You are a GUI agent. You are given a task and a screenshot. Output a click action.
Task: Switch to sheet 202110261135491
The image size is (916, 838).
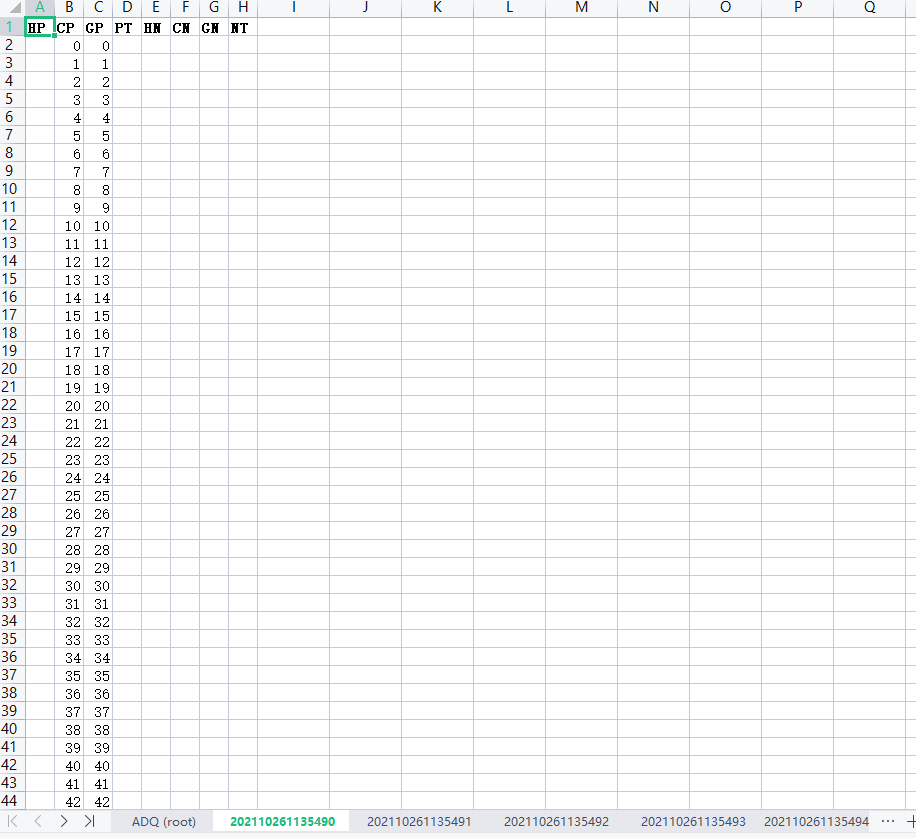tap(419, 821)
